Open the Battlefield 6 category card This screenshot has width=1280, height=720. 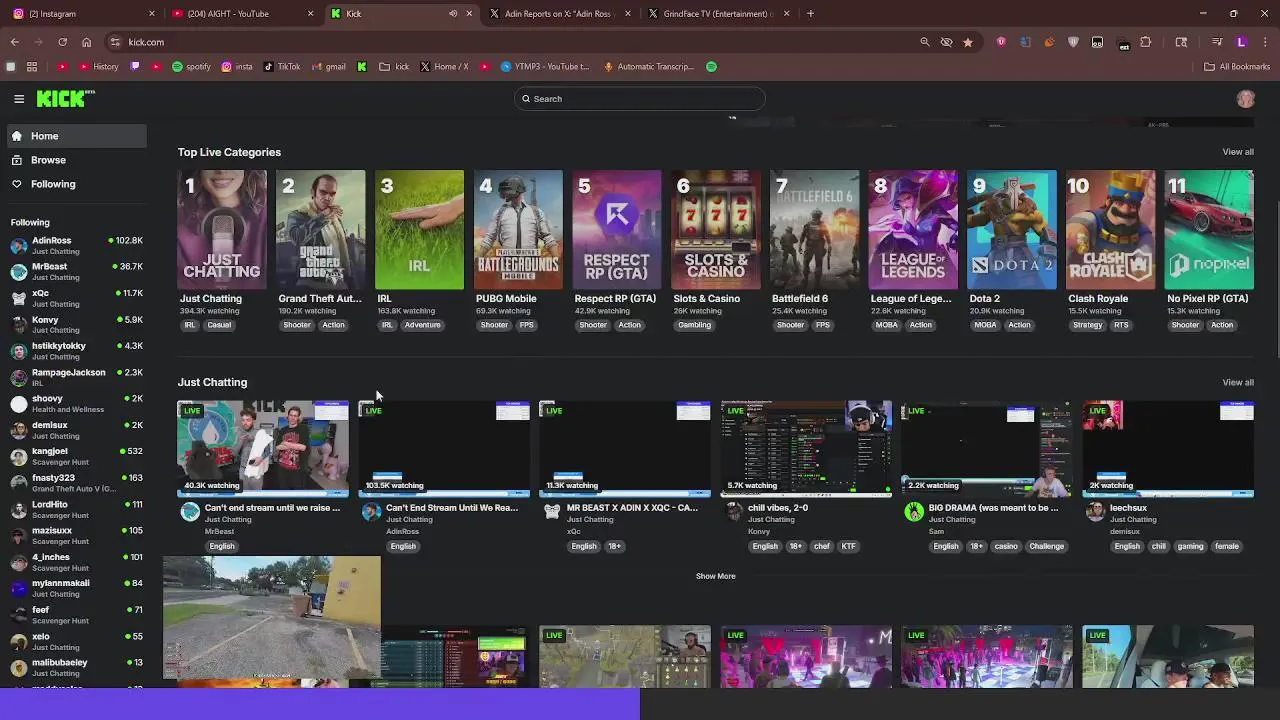coord(814,230)
